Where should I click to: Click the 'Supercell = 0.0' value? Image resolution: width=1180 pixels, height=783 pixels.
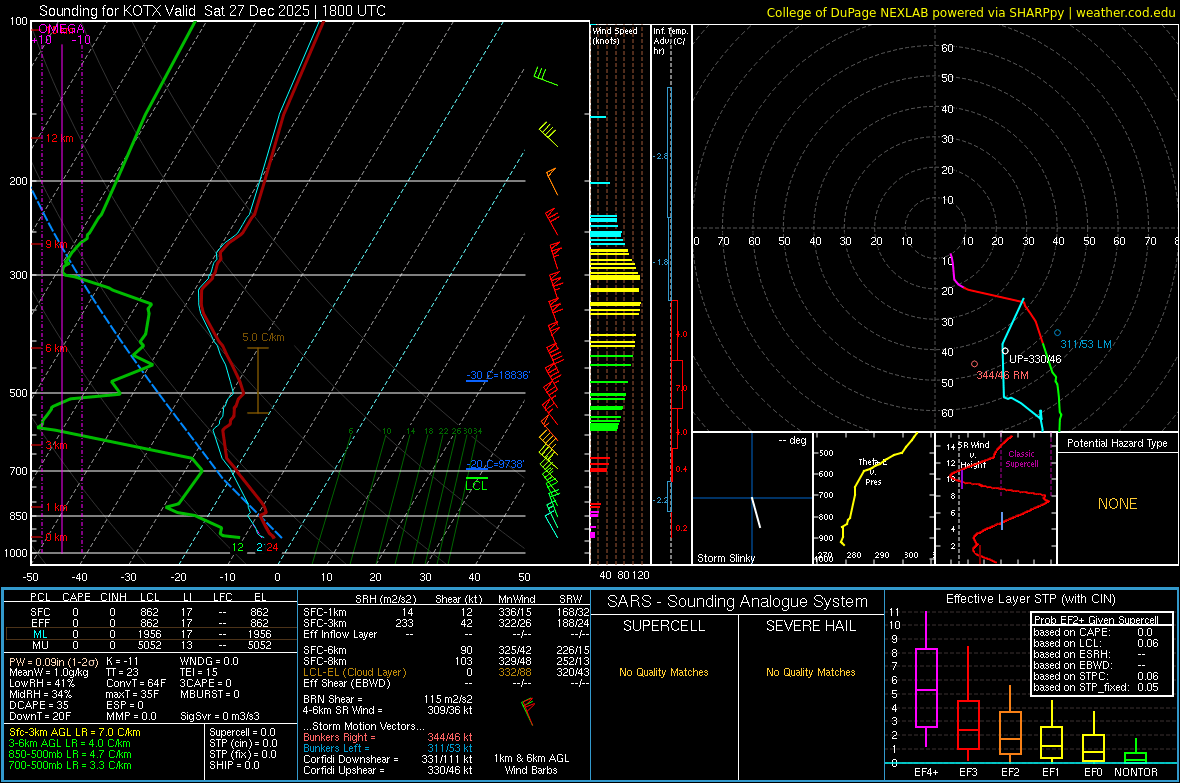(242, 732)
